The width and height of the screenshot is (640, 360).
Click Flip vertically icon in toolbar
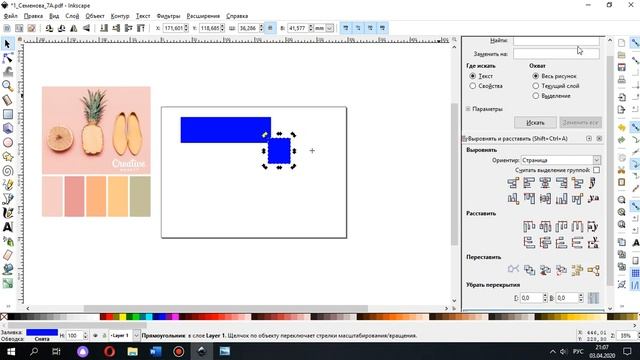[x=87, y=28]
